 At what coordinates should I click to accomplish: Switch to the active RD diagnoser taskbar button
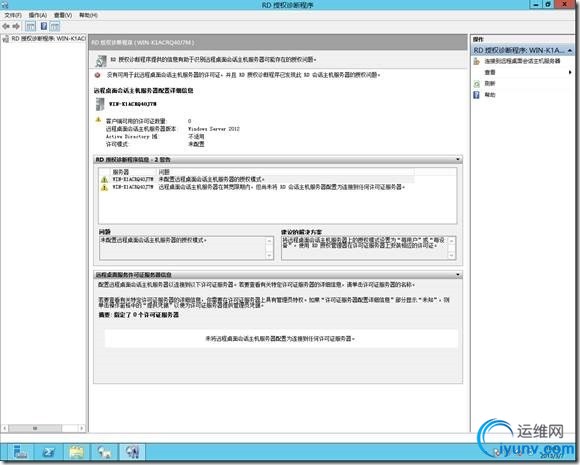(132, 452)
